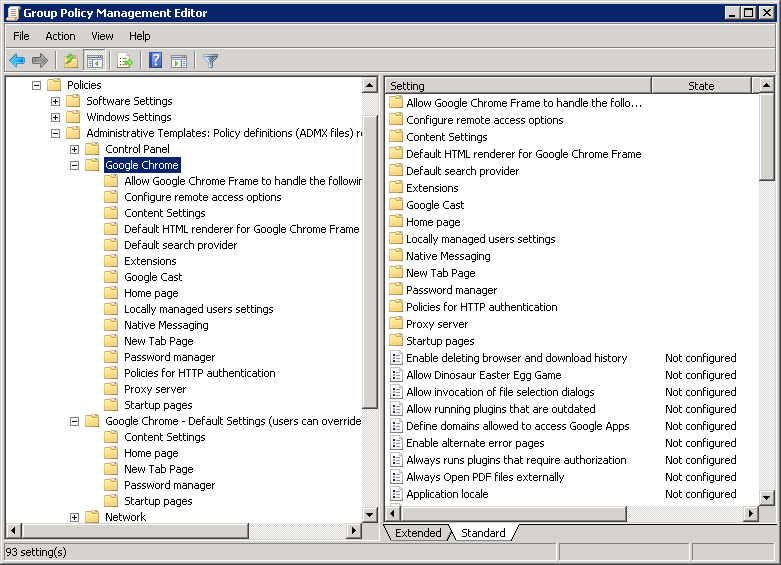Select Startup pages folder in right list
The height and width of the screenshot is (565, 781).
pyautogui.click(x=440, y=341)
